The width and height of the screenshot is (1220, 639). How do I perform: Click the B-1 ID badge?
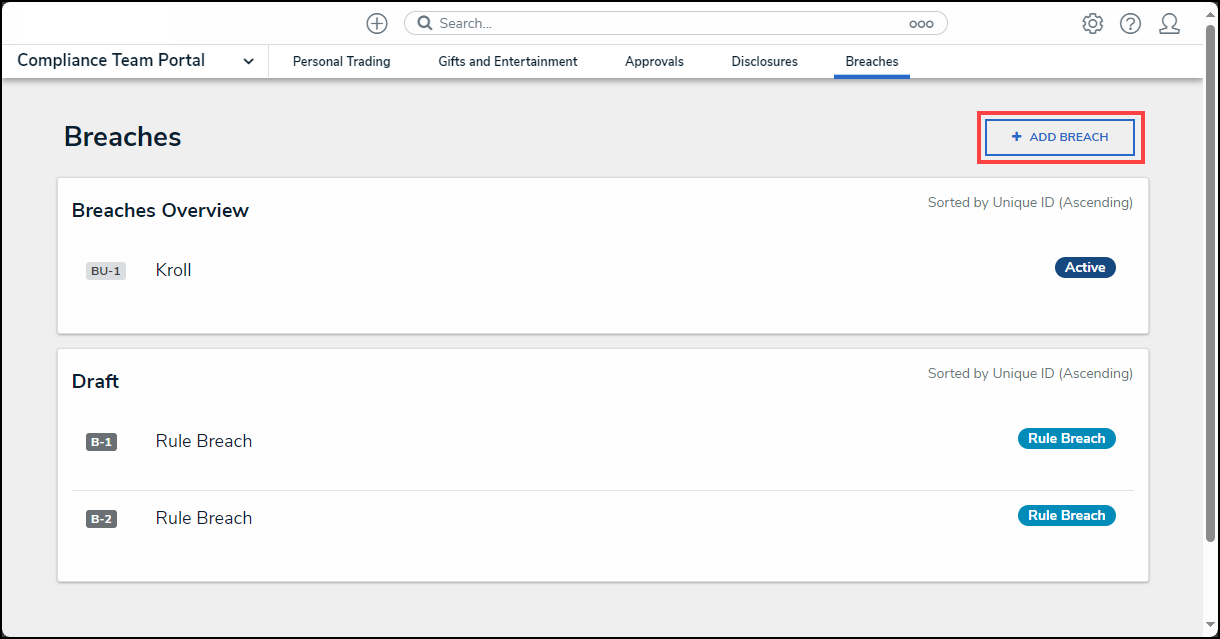click(x=101, y=442)
